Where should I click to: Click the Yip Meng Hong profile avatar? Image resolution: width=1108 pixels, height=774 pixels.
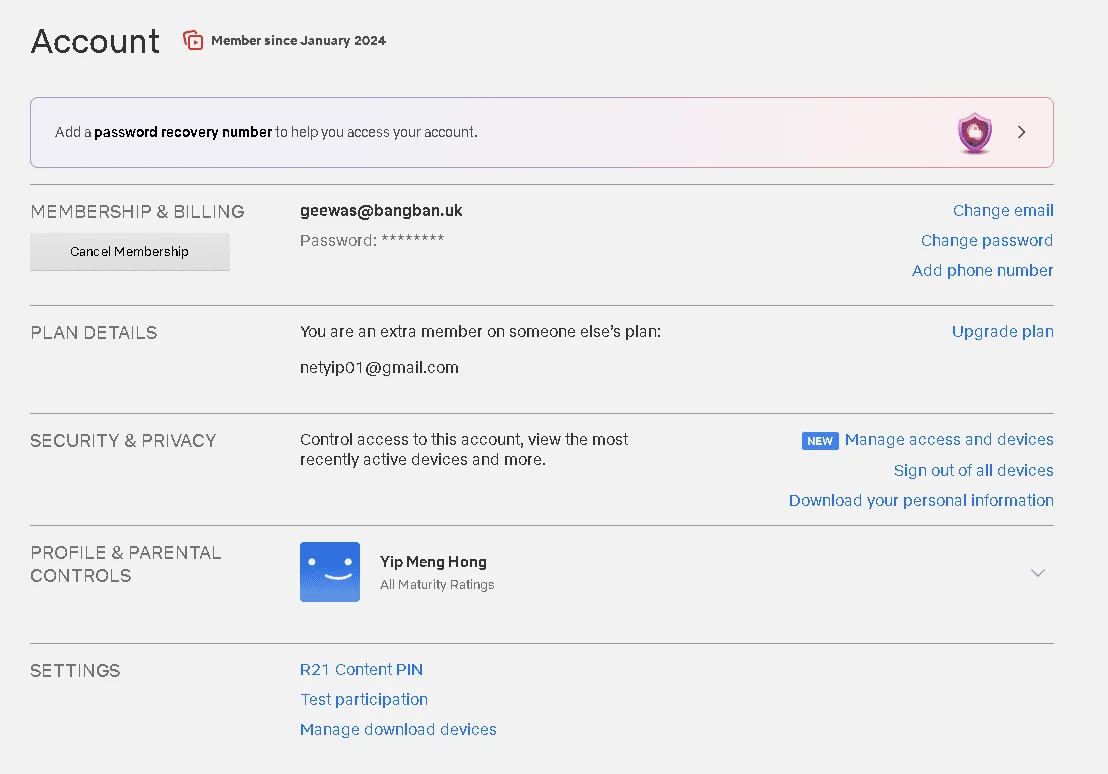[330, 572]
